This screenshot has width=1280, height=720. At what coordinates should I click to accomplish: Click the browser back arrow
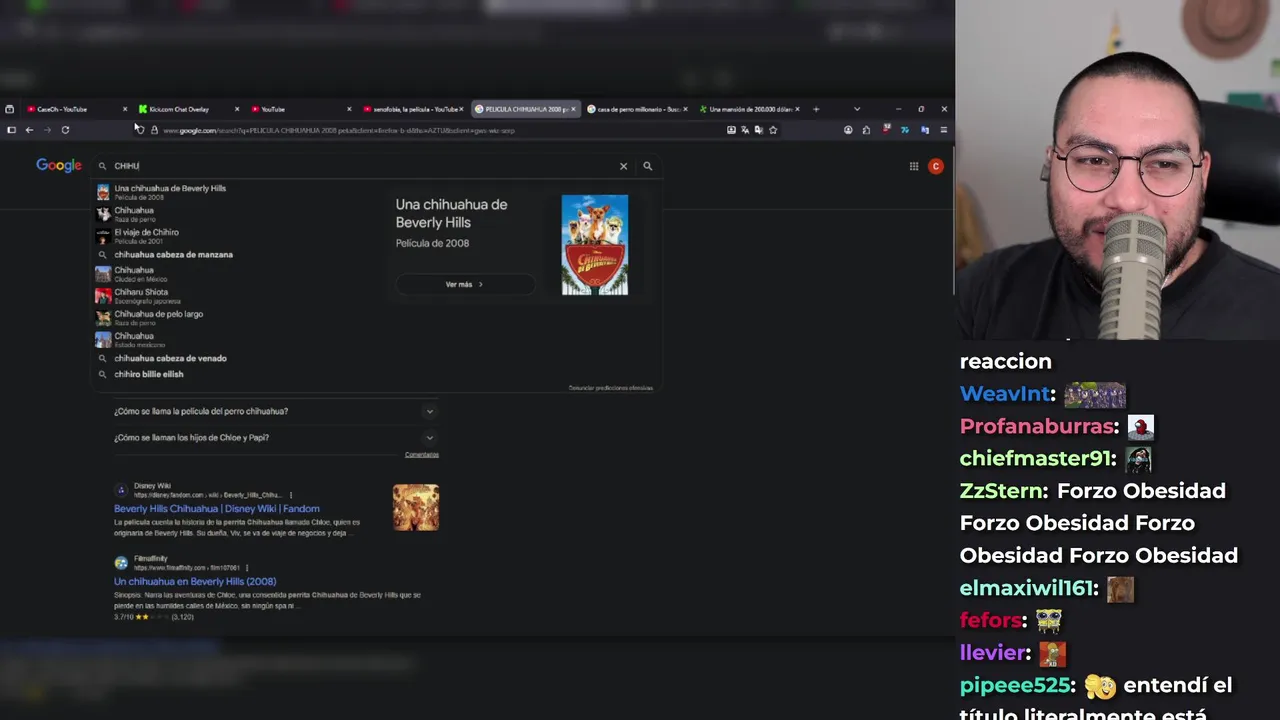click(29, 130)
